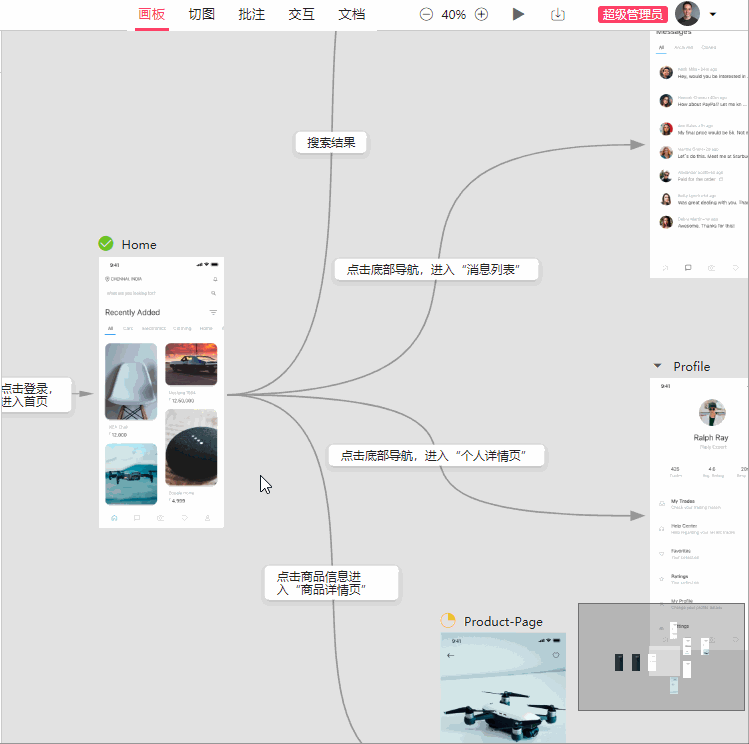Click the tag icon in Home bottom nav
Viewport: 749px width, 744px height.
[x=184, y=518]
